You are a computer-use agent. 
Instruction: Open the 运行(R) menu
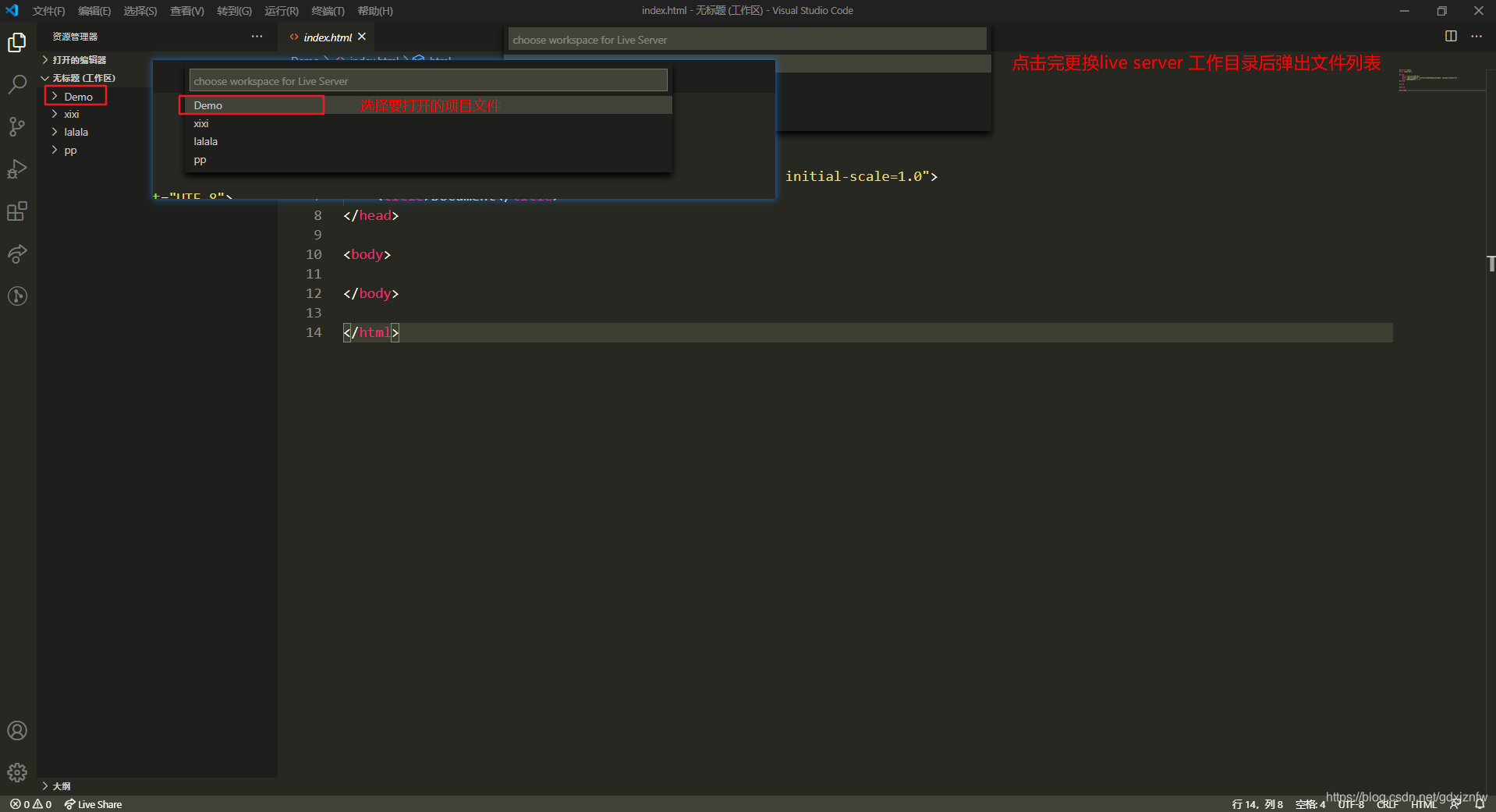[282, 11]
